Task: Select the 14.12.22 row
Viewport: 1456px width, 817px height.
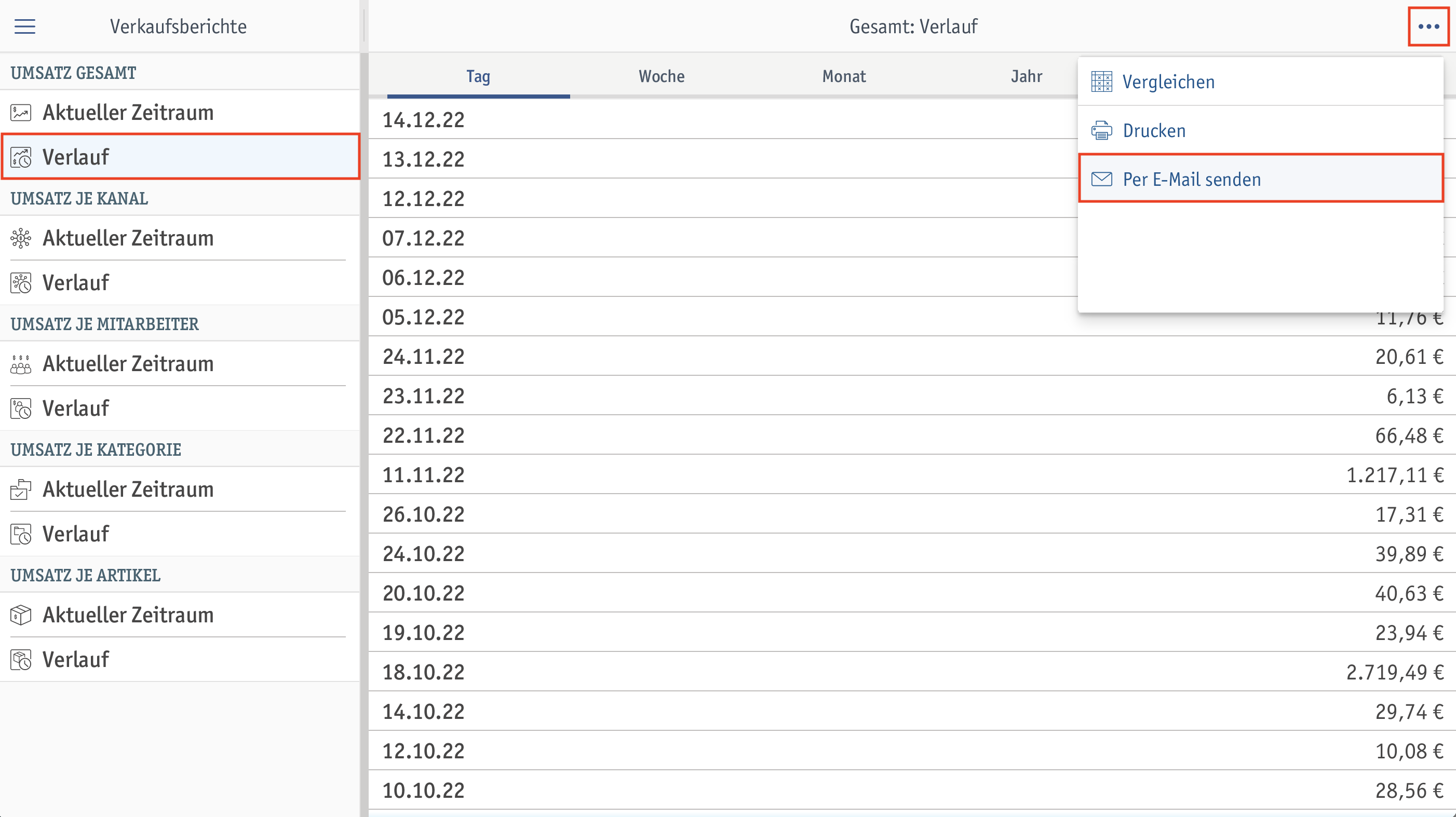Action: [x=722, y=119]
